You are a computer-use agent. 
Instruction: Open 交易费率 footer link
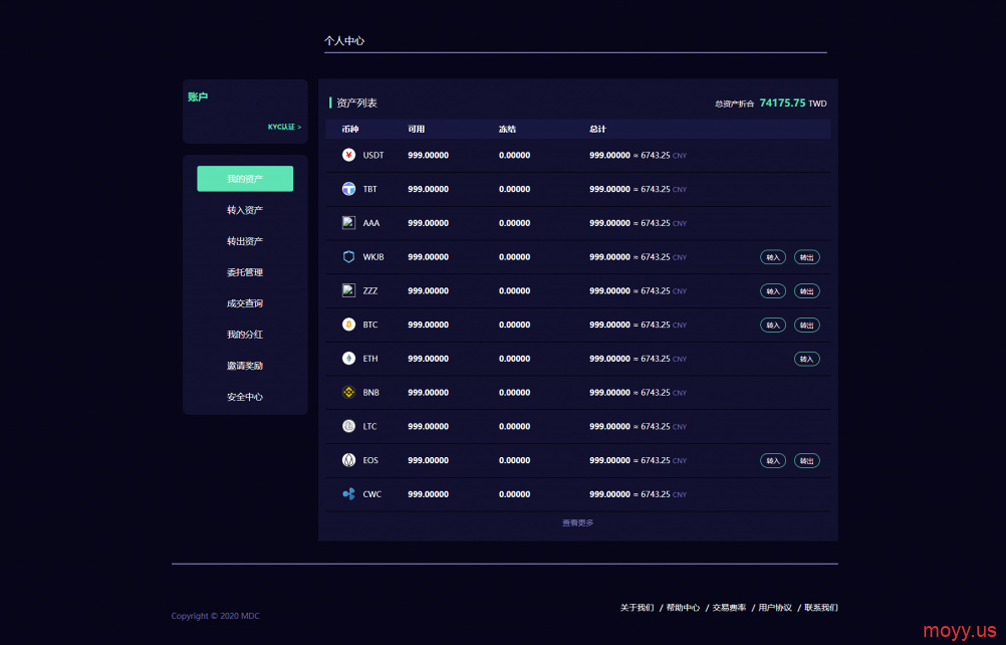tap(729, 607)
